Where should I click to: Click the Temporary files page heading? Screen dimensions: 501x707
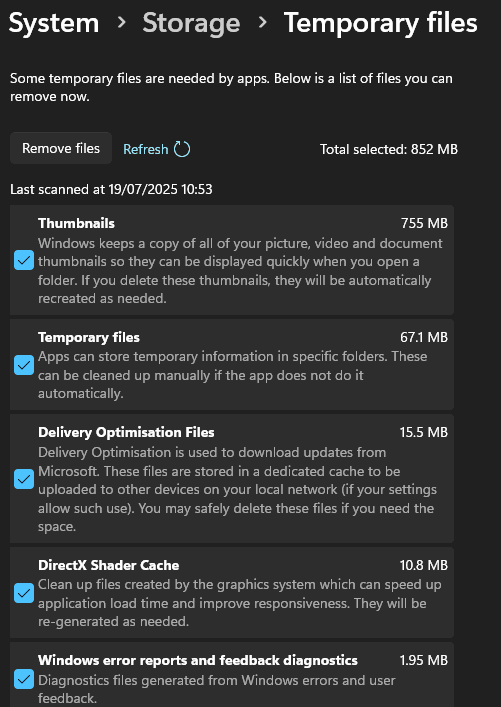point(381,23)
